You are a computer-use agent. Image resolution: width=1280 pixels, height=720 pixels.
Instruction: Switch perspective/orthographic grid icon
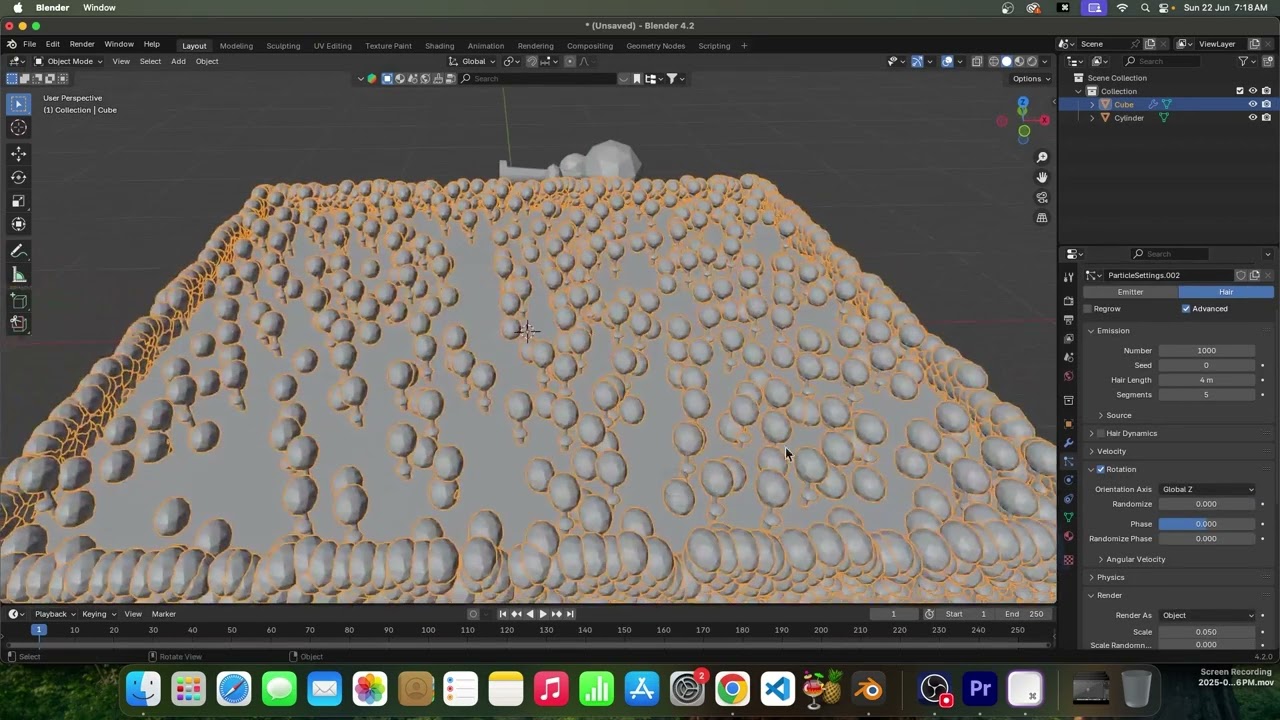(x=1042, y=217)
